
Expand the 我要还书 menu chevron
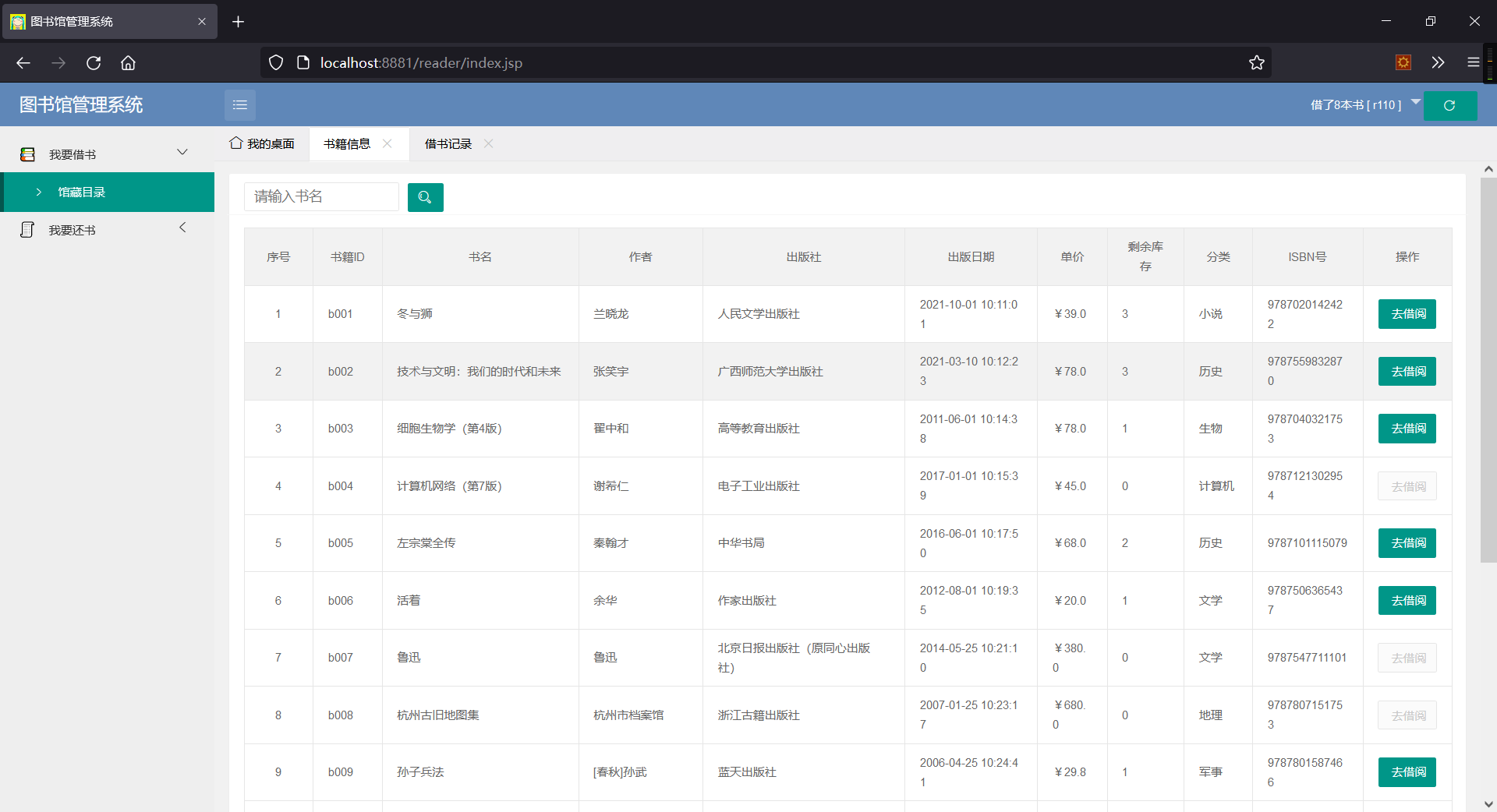tap(182, 228)
